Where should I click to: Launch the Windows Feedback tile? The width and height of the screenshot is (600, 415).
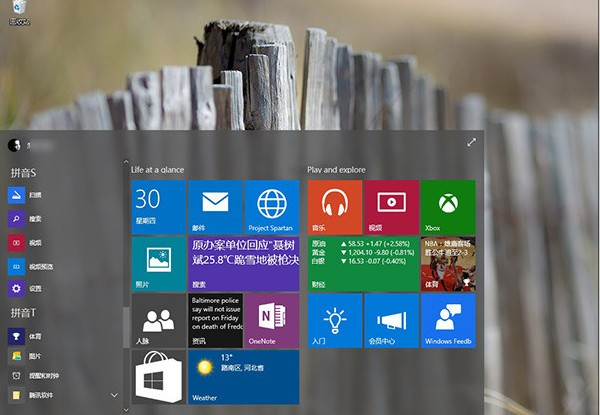[448, 321]
